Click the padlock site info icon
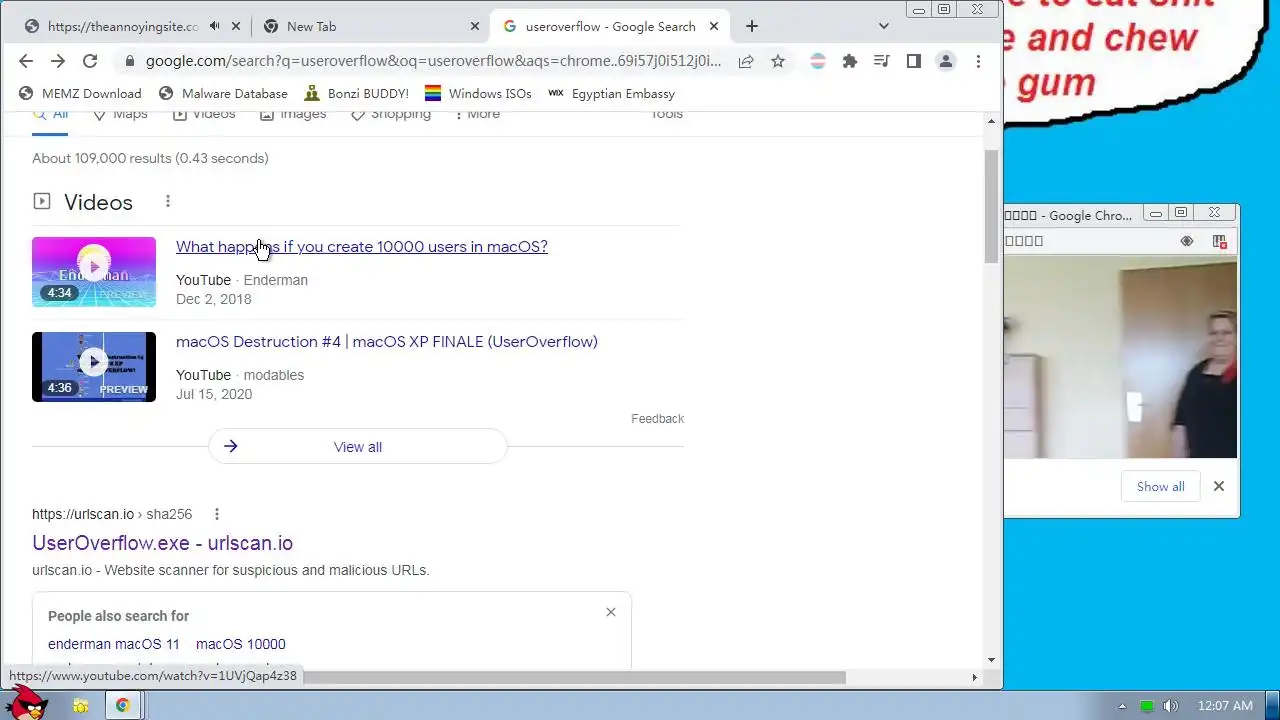 (129, 61)
